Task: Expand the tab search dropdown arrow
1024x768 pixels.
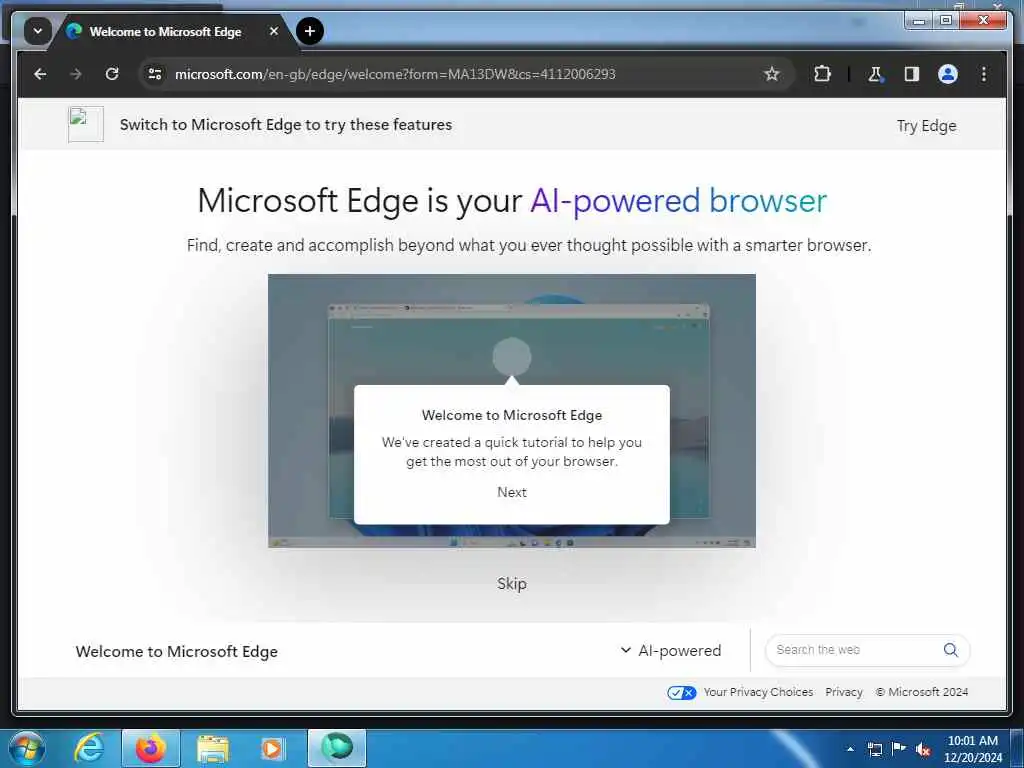Action: (37, 31)
